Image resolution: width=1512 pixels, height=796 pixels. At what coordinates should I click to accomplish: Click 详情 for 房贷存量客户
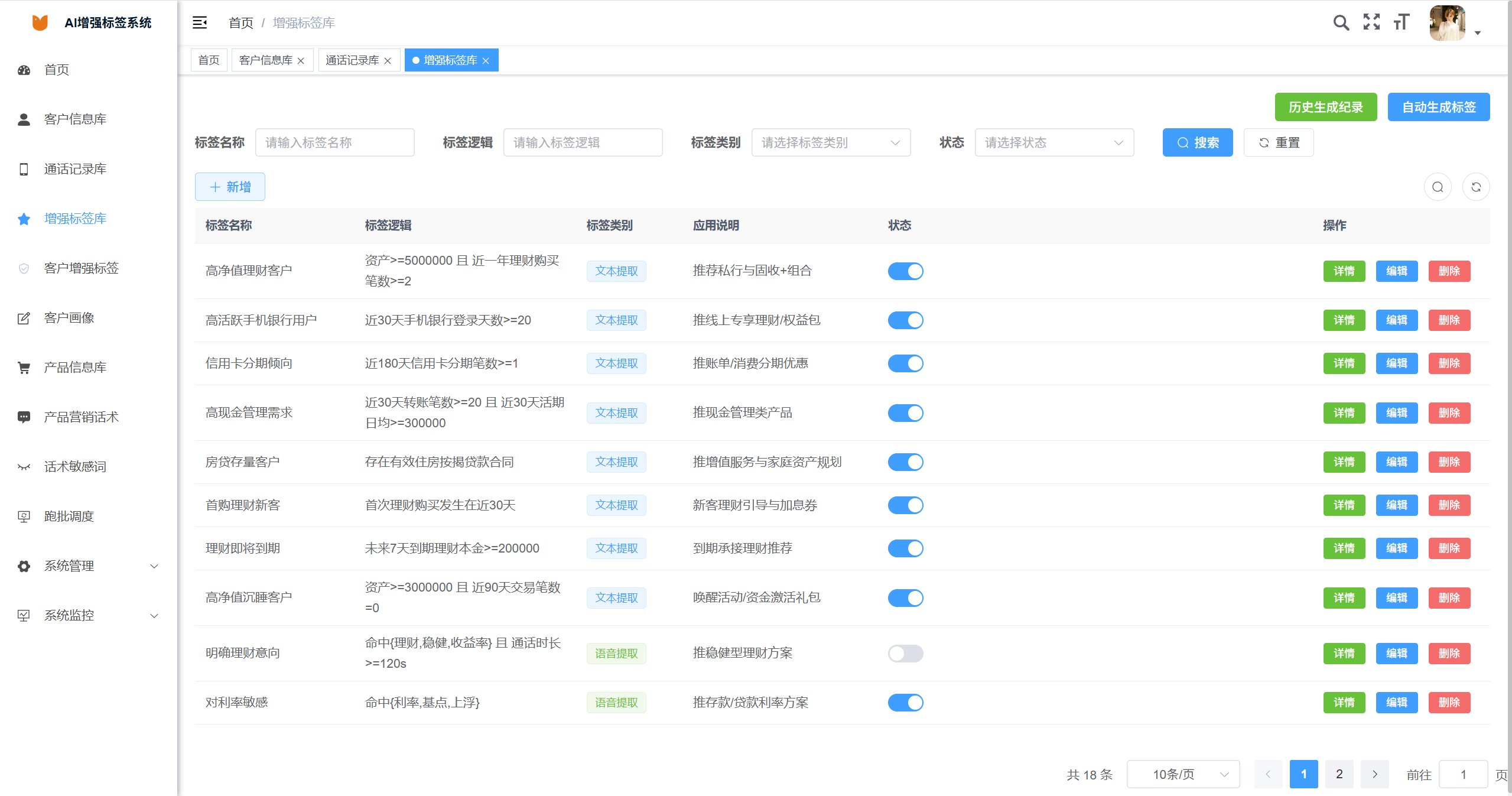pos(1344,462)
